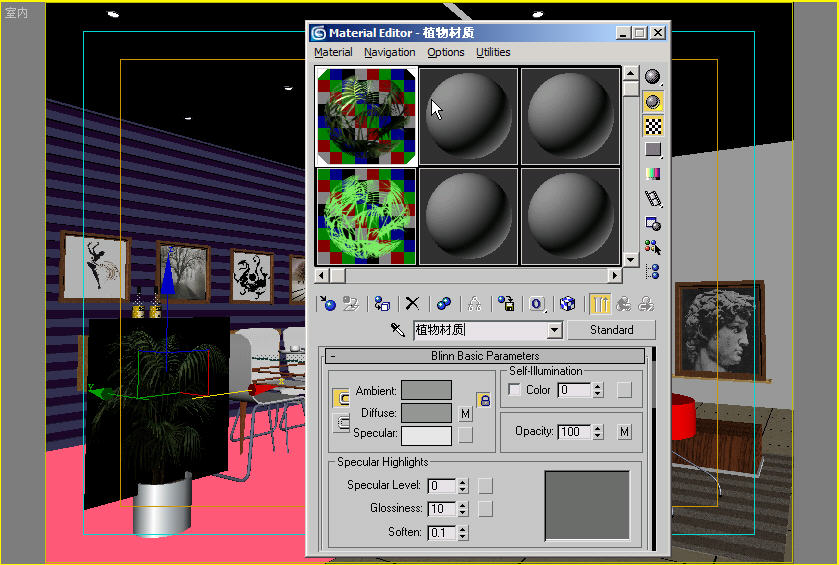839x565 pixels.
Task: Click Assign Material to Selection icon
Action: tap(381, 303)
